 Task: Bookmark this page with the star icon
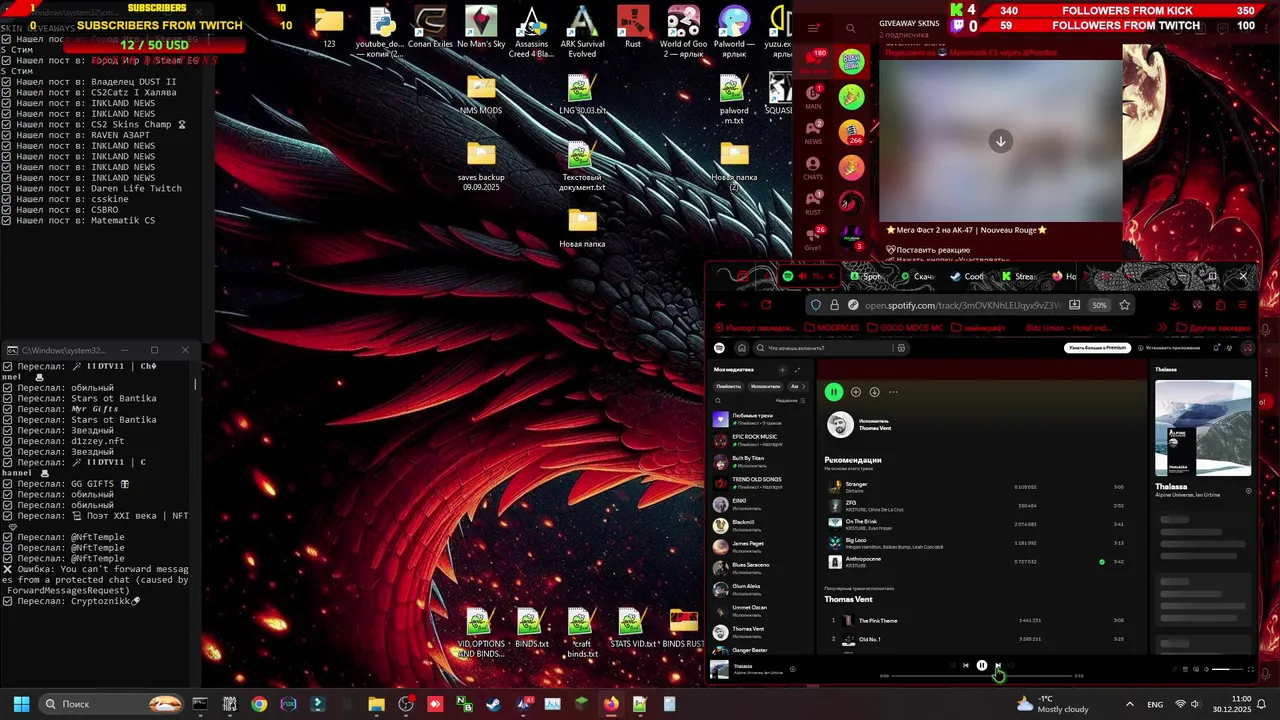pyautogui.click(x=1124, y=305)
